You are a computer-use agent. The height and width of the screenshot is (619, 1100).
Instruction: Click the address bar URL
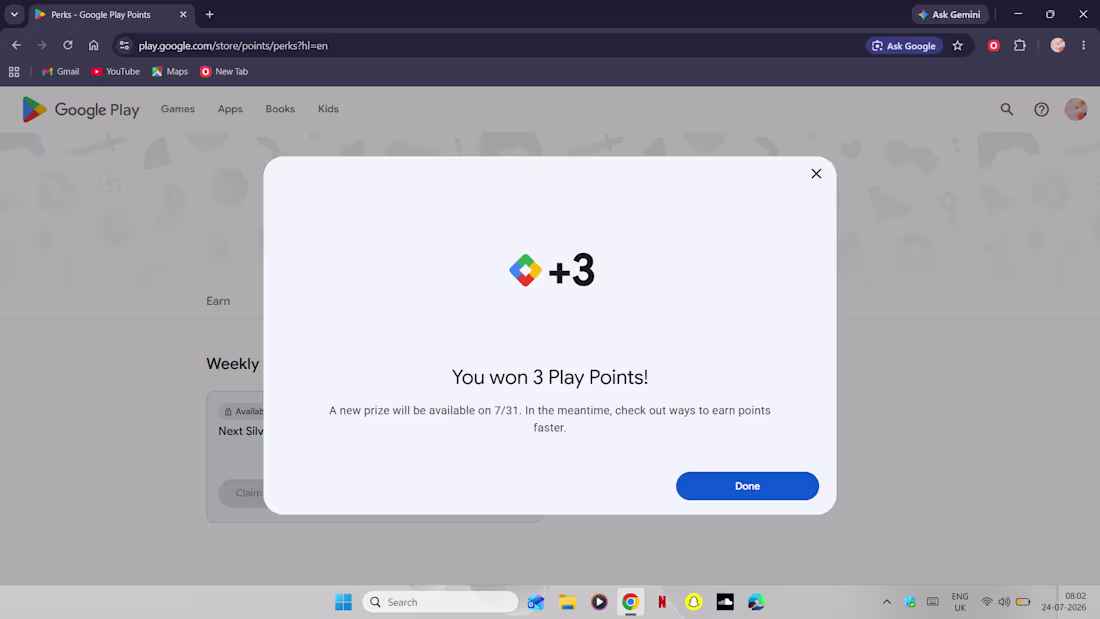233,46
